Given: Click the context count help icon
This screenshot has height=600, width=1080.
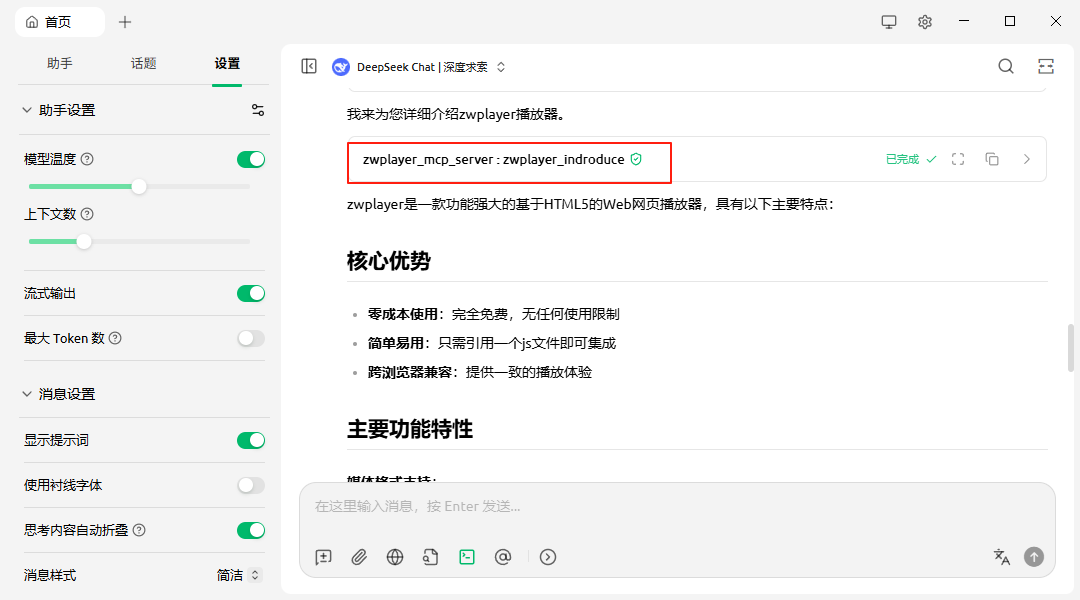Looking at the screenshot, I should [87, 214].
